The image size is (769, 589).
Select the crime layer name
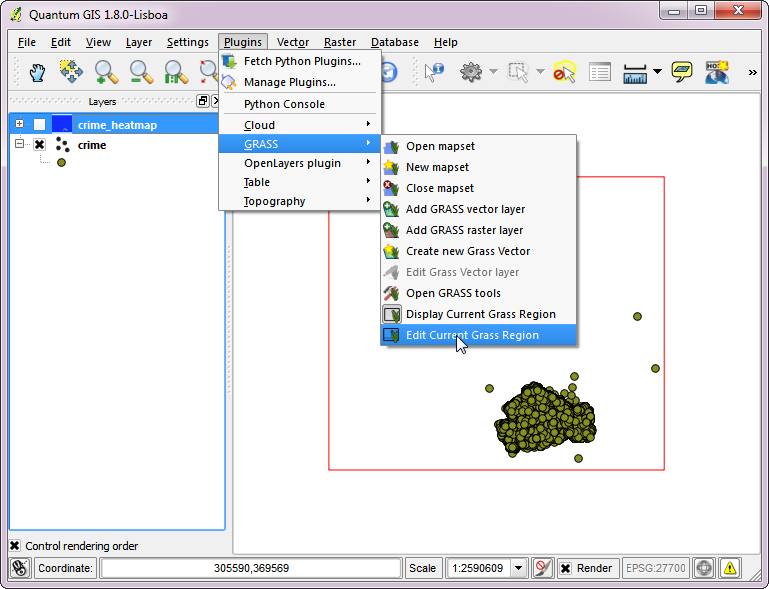point(92,145)
